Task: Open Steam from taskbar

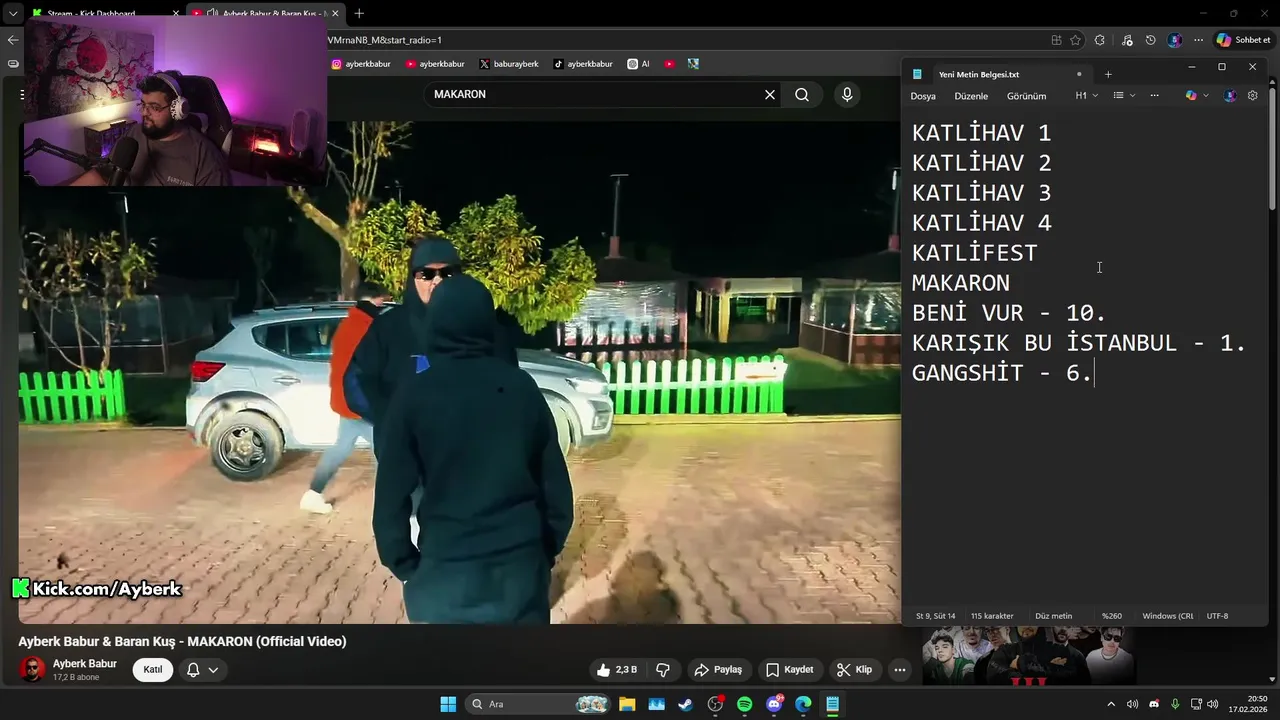Action: (685, 704)
